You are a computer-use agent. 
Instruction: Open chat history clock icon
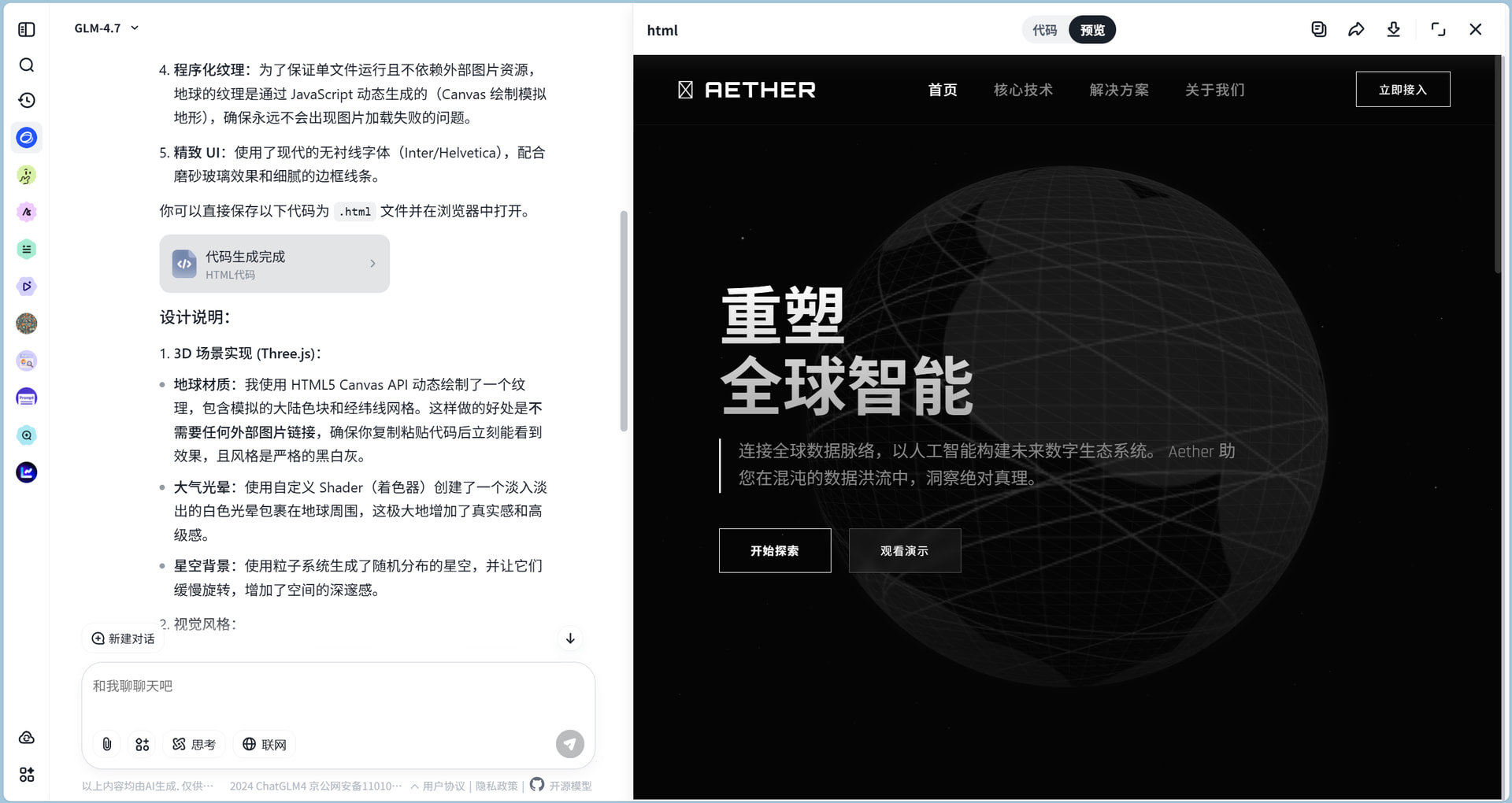(x=27, y=101)
